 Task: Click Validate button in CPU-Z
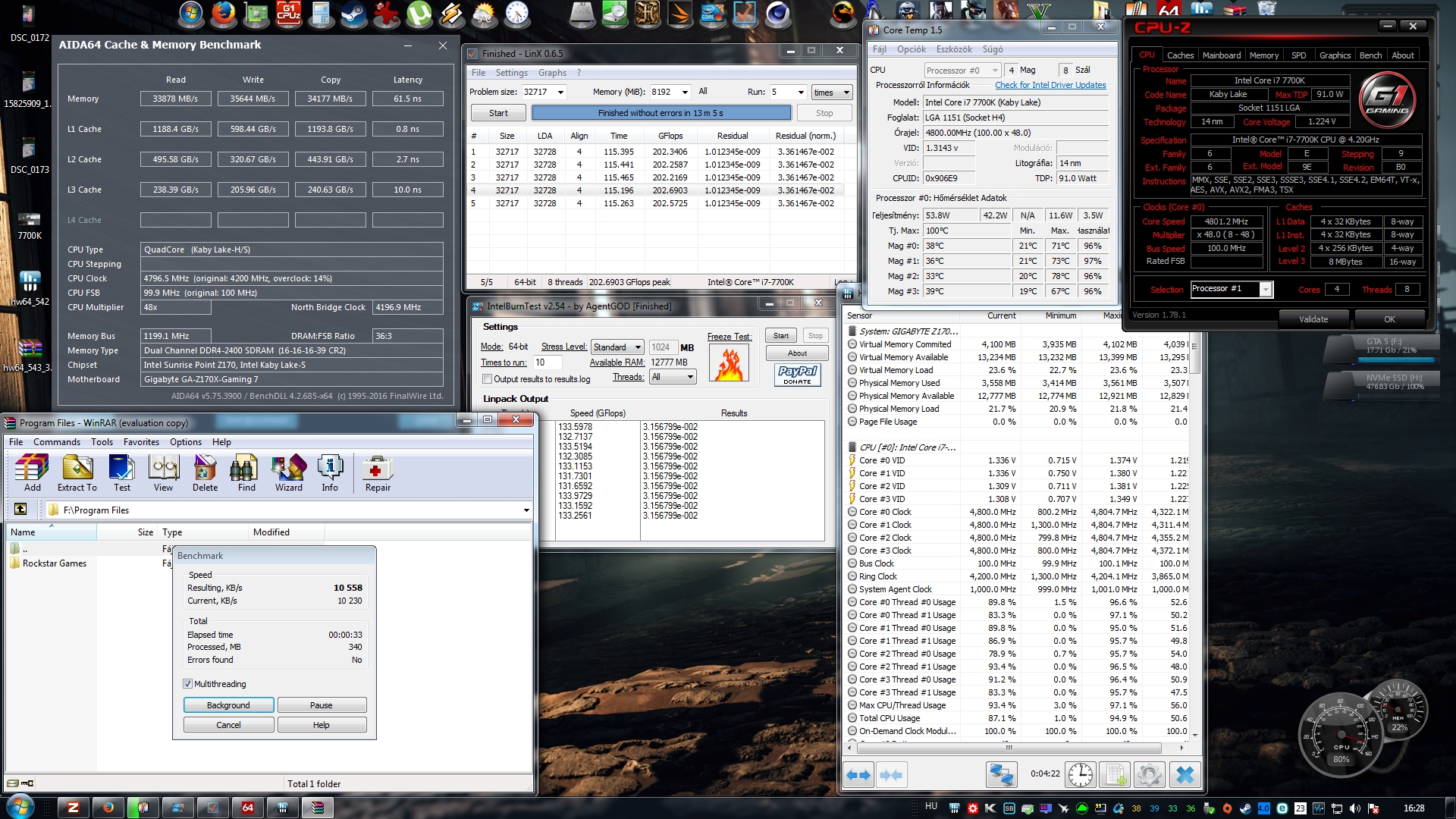(1313, 319)
